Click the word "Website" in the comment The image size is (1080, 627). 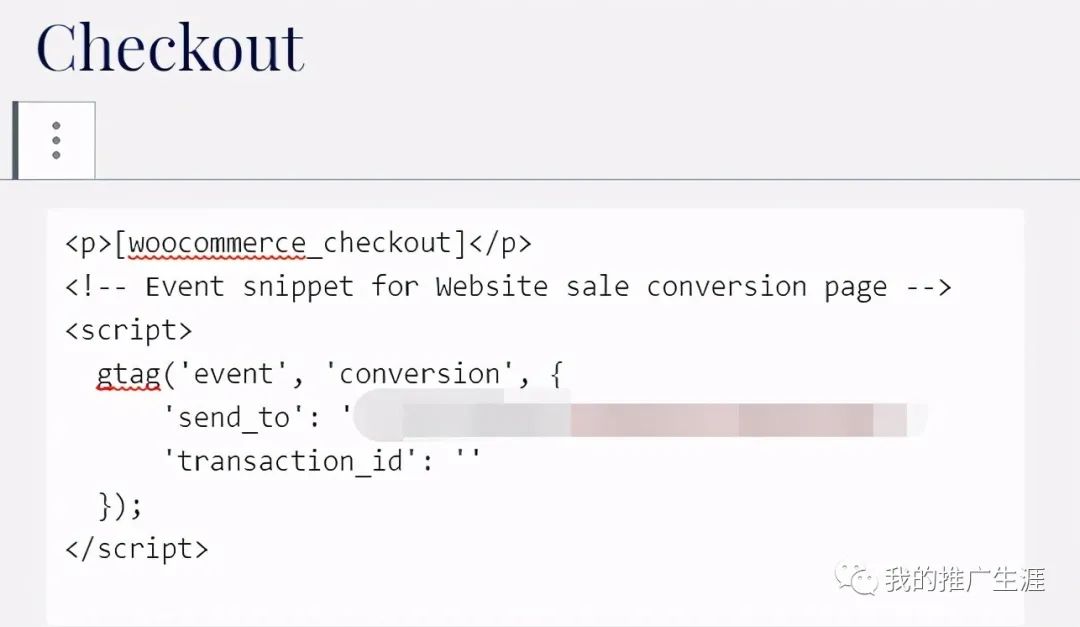click(x=491, y=287)
